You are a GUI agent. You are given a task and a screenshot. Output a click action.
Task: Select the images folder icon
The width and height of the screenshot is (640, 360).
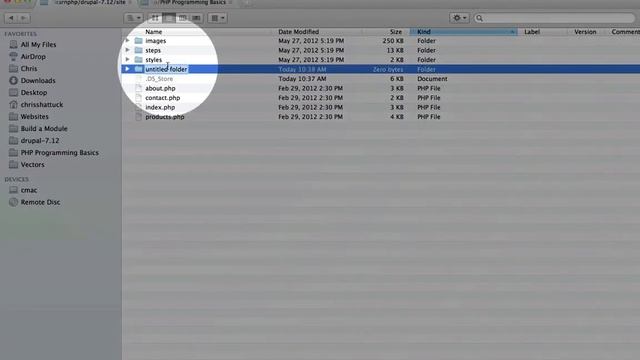(138, 41)
